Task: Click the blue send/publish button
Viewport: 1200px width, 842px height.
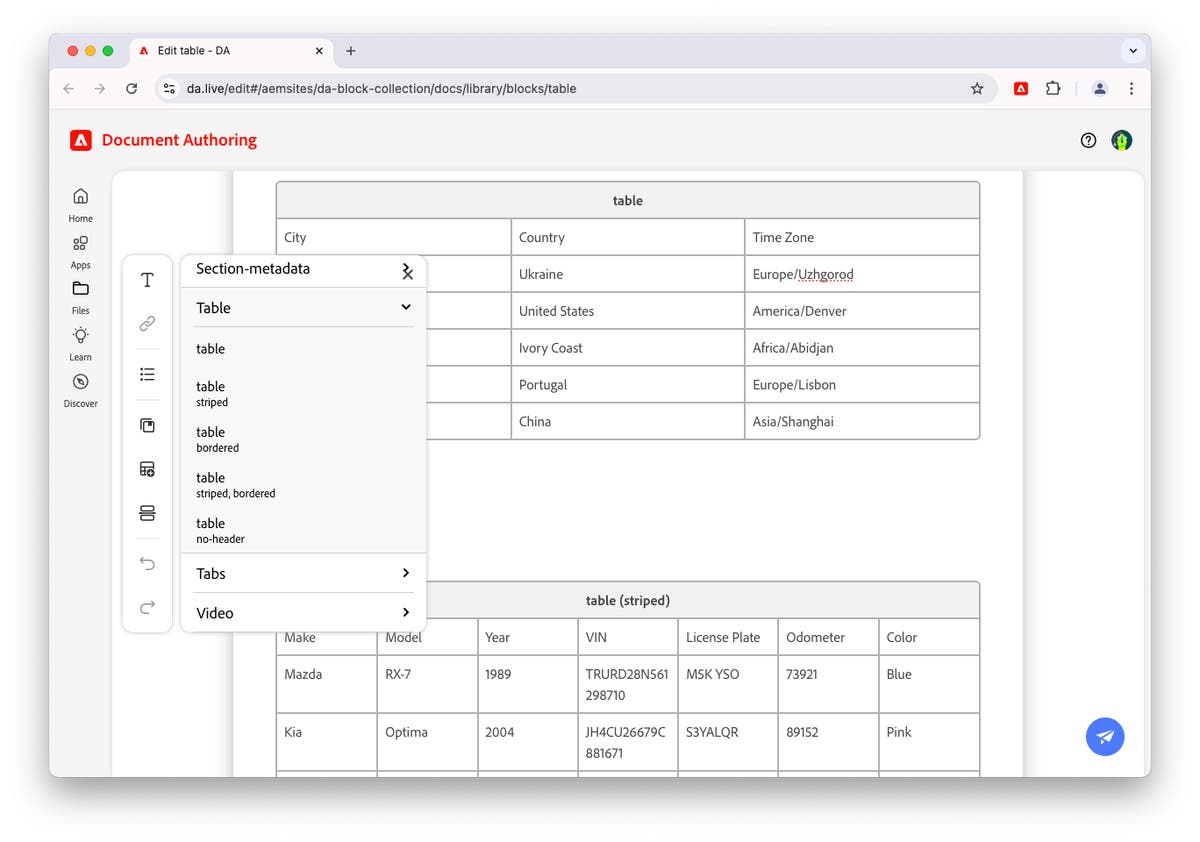Action: pyautogui.click(x=1105, y=737)
